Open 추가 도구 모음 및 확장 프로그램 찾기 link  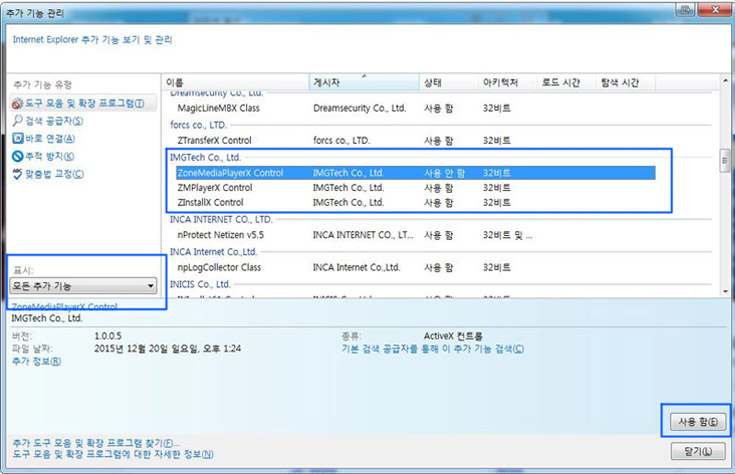[x=96, y=442]
